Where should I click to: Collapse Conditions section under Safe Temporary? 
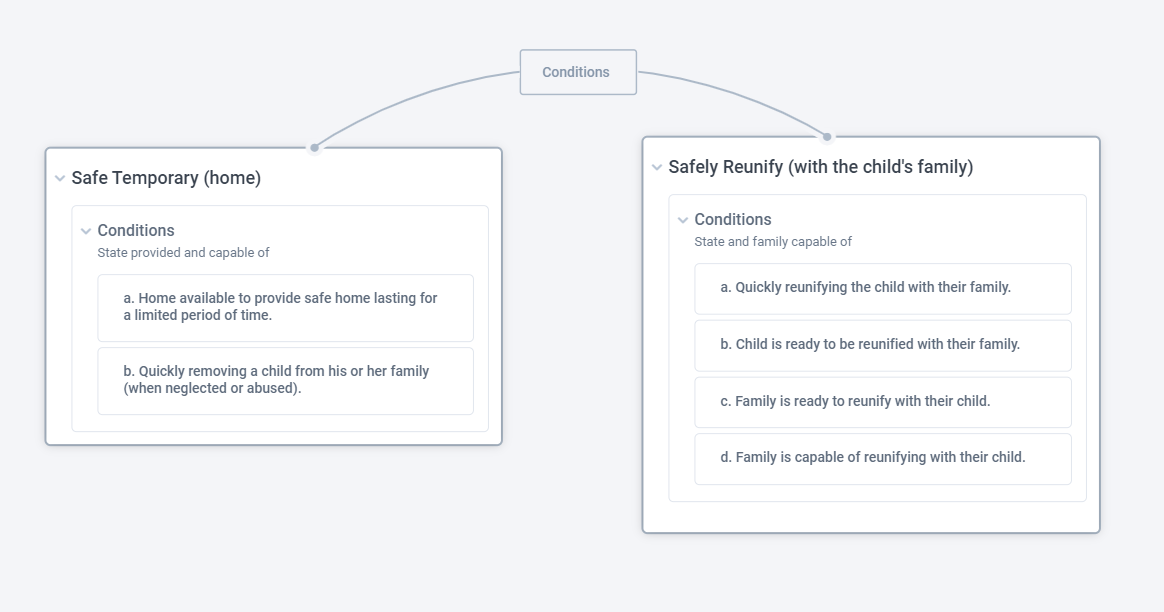coord(86,231)
